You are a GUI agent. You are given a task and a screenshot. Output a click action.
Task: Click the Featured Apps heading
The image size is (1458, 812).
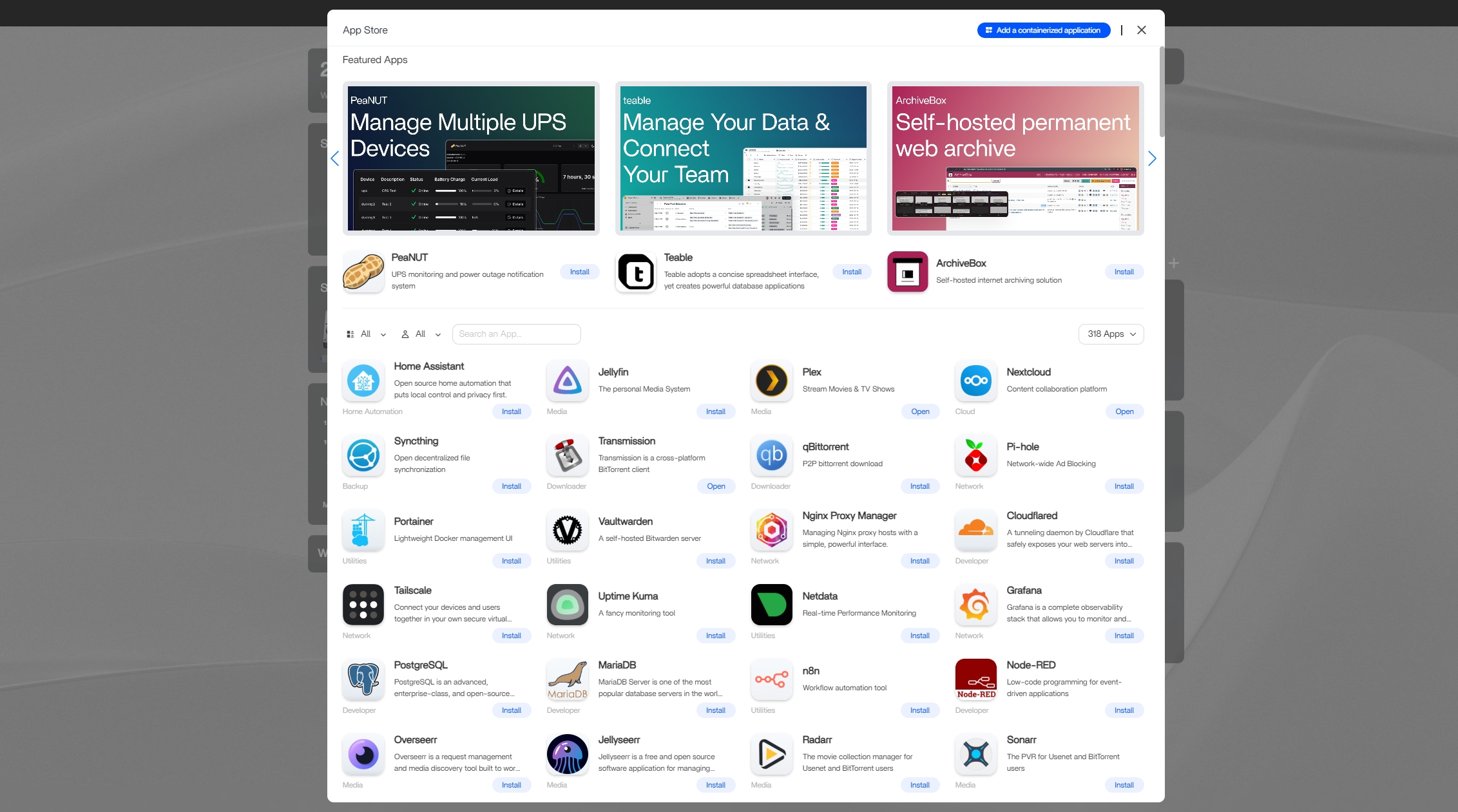click(x=375, y=60)
